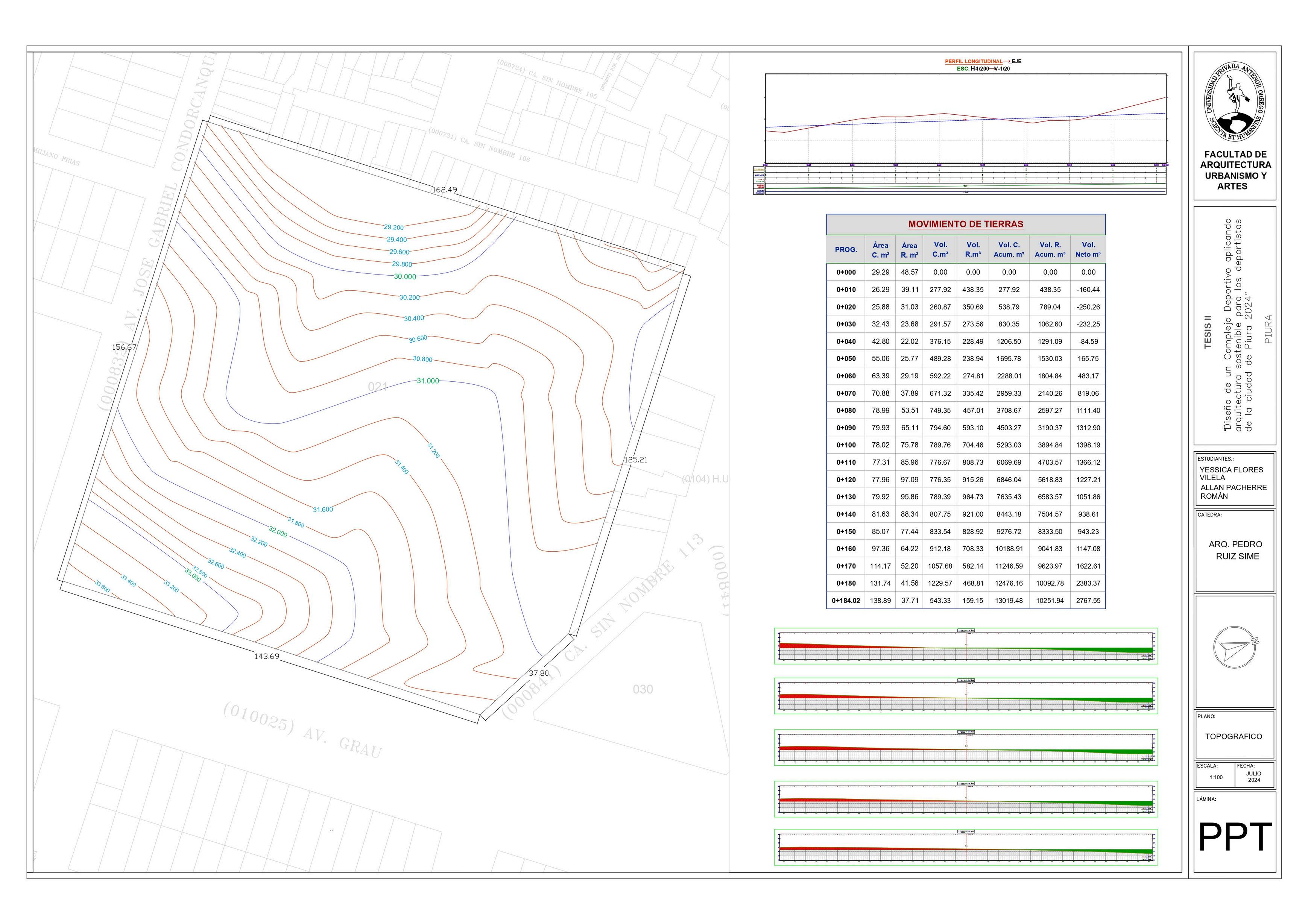
Task: Click the MOVIMIENTO DE TIERRAS table title
Action: pyautogui.click(x=966, y=225)
